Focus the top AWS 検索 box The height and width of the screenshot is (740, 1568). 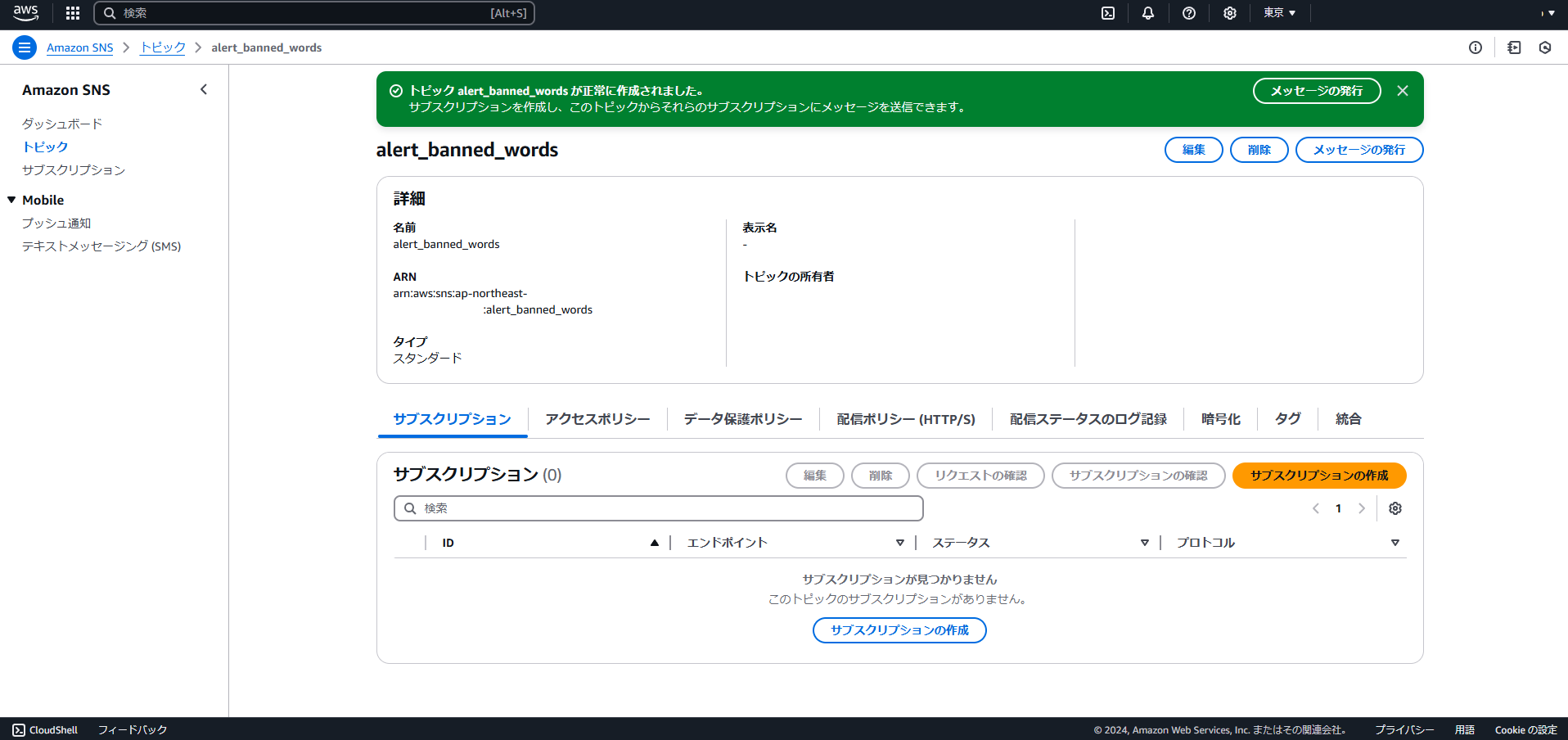[x=314, y=13]
